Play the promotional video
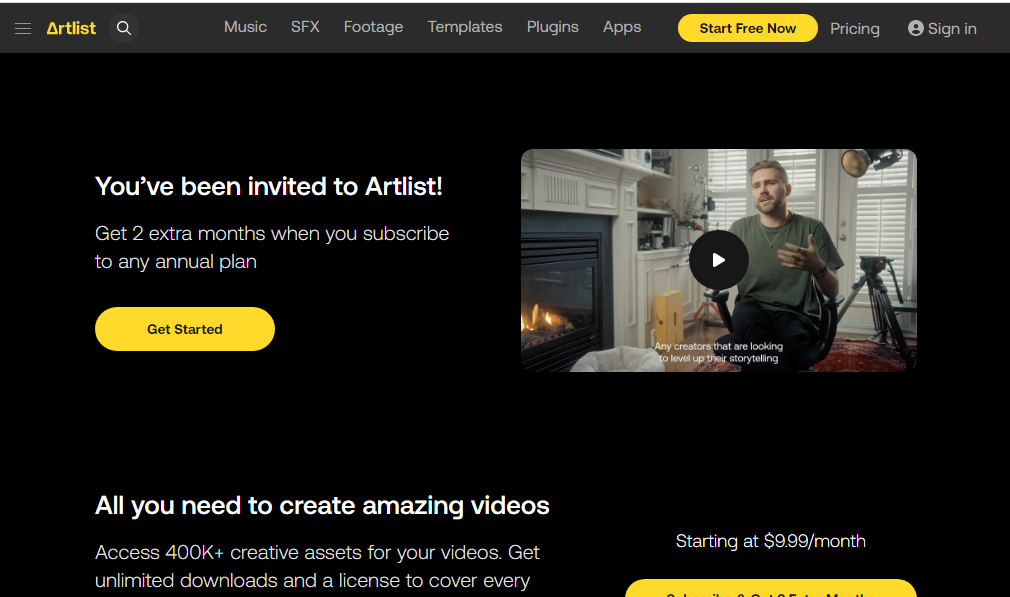Viewport: 1010px width, 597px height. (x=718, y=260)
